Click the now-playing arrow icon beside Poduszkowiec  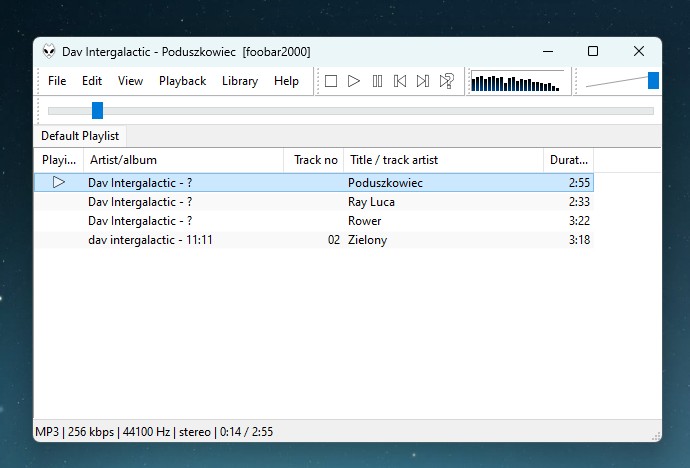pyautogui.click(x=59, y=182)
